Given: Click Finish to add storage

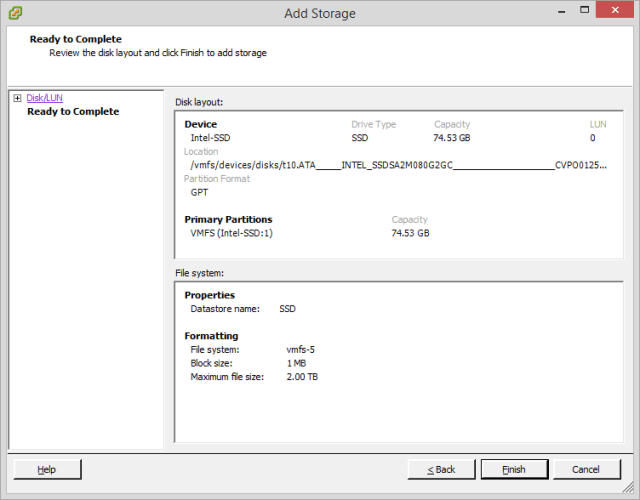Looking at the screenshot, I should pyautogui.click(x=514, y=469).
